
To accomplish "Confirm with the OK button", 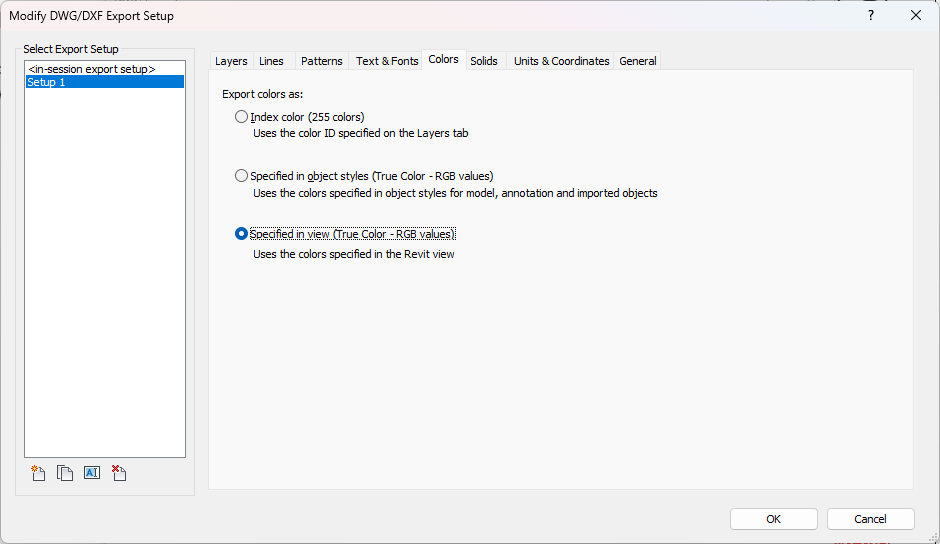I will 773,519.
